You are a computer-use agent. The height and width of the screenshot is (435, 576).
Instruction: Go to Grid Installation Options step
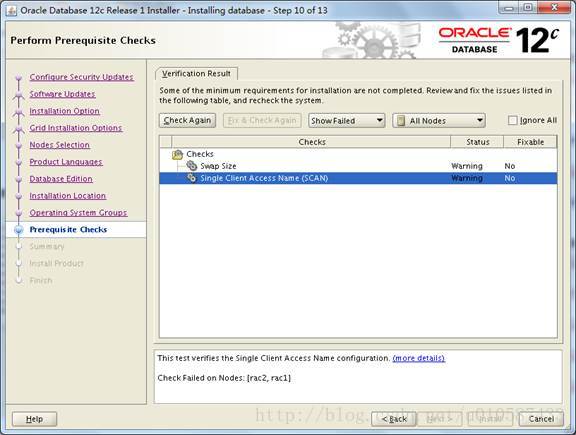[76, 128]
